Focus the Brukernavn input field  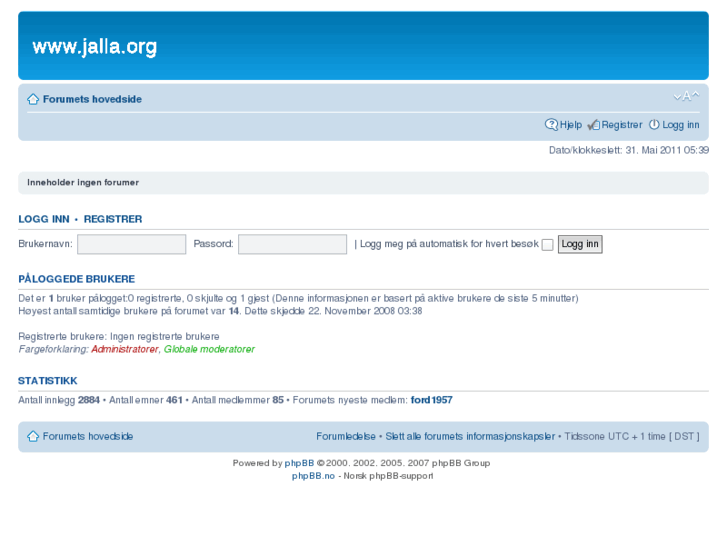point(132,244)
